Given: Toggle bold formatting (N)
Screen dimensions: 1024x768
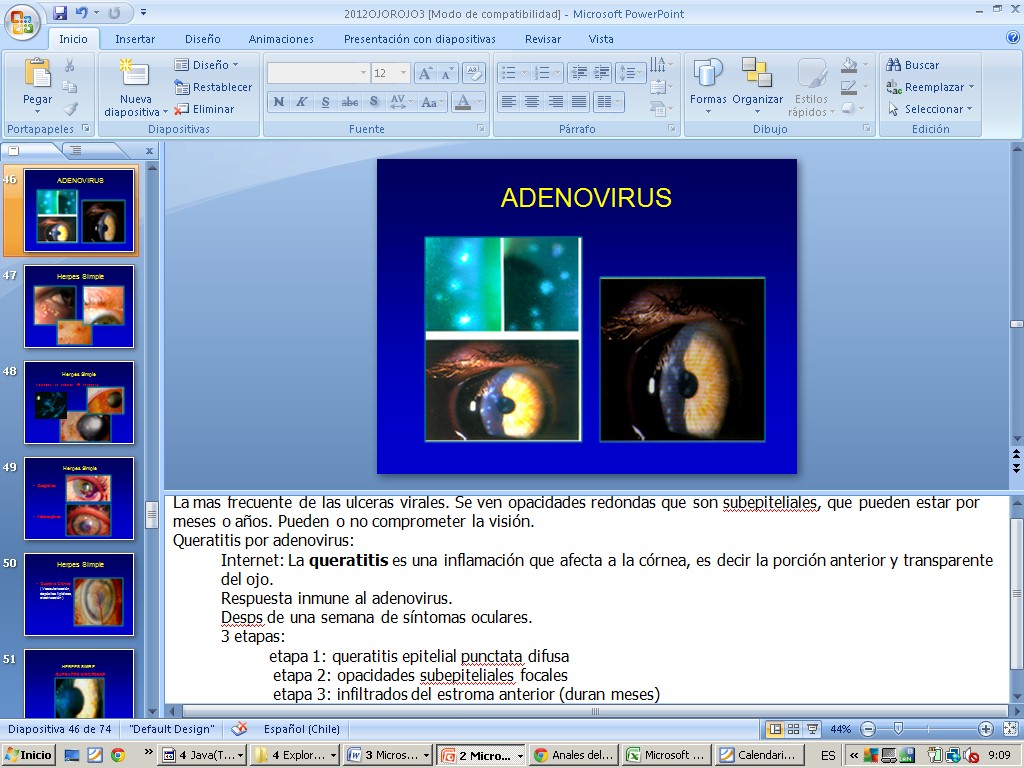Looking at the screenshot, I should click(279, 102).
